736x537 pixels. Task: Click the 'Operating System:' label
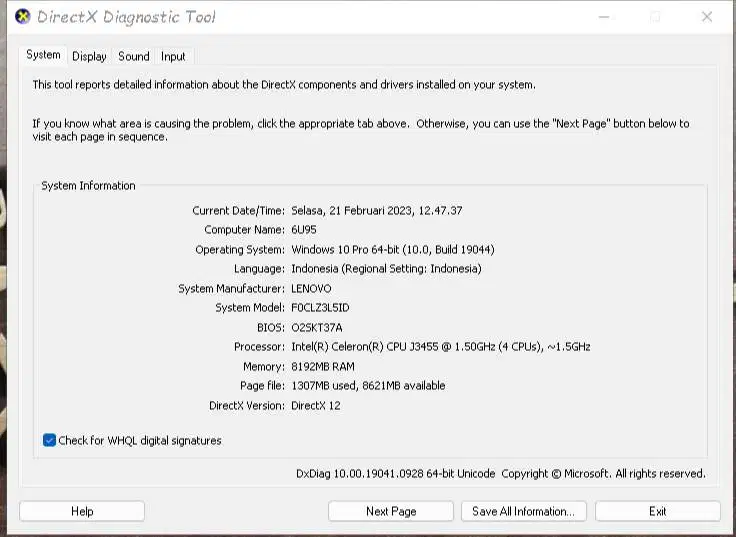point(240,250)
